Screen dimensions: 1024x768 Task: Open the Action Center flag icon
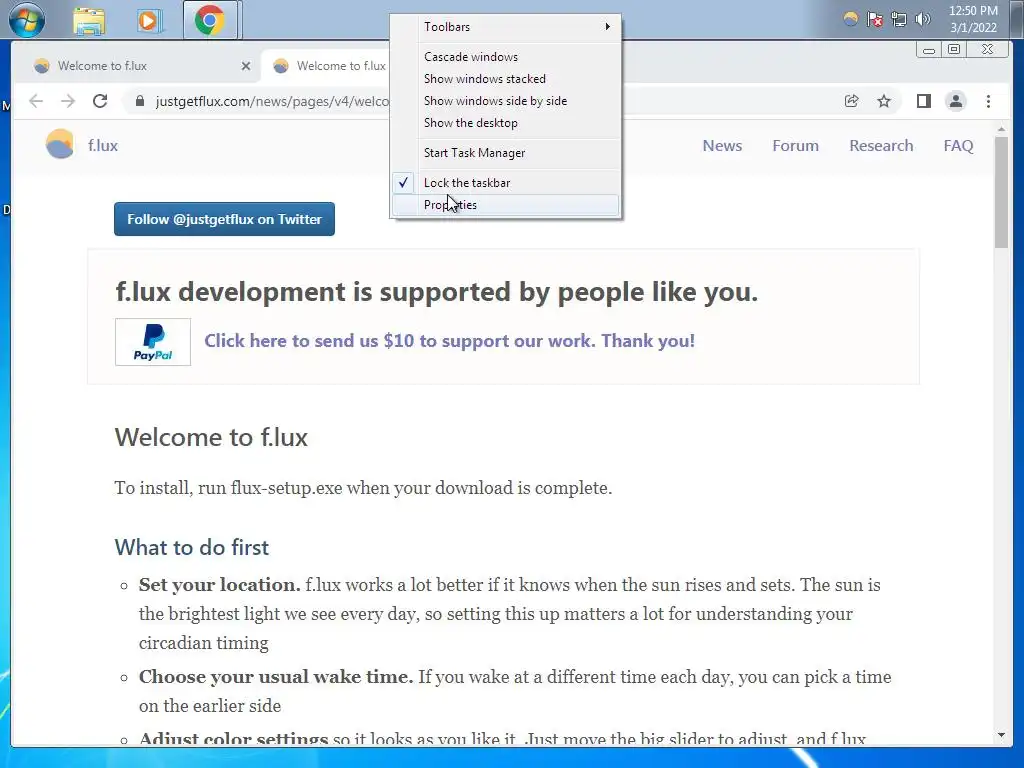click(x=874, y=19)
